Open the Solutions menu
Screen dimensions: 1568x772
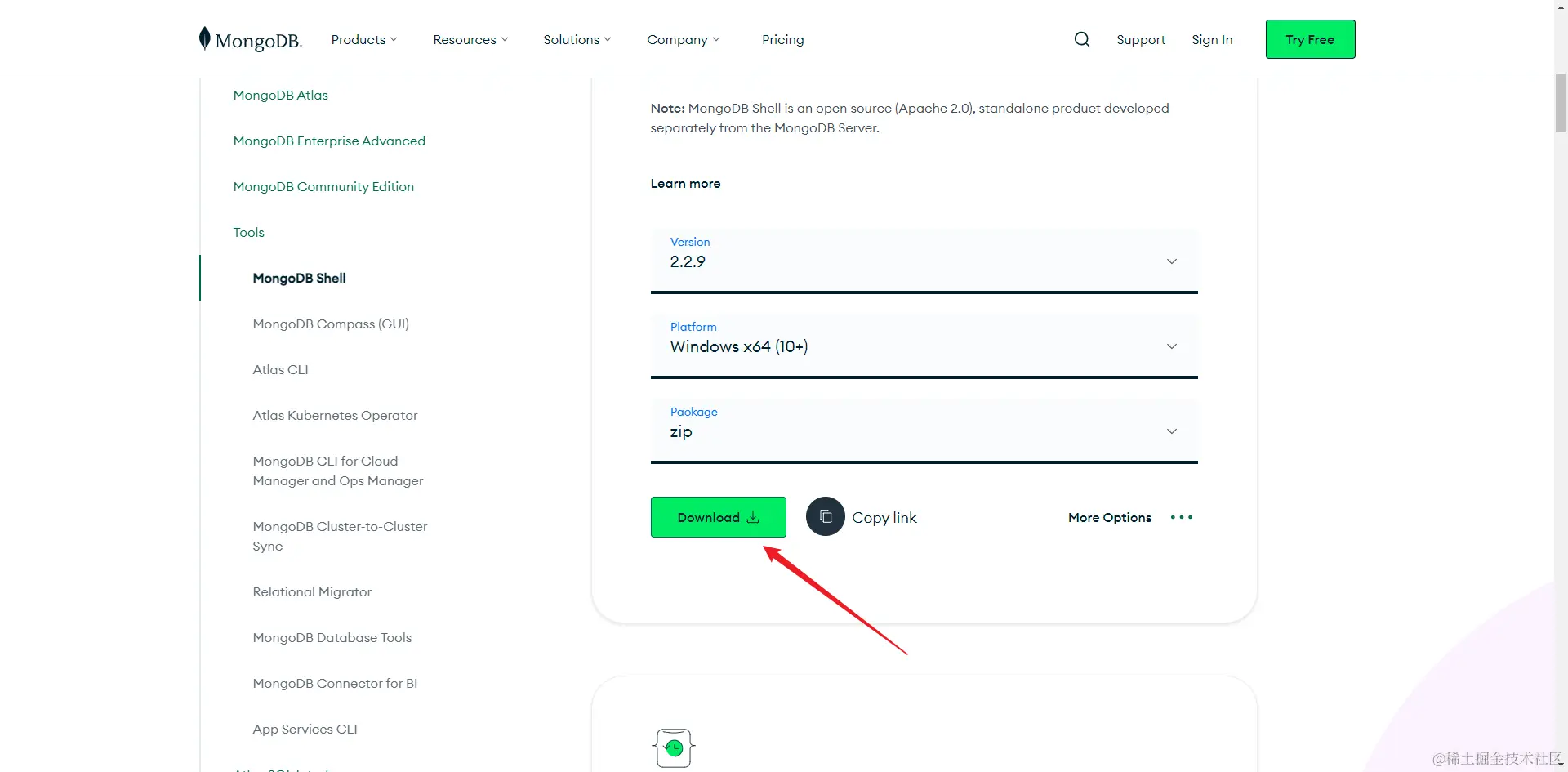577,39
